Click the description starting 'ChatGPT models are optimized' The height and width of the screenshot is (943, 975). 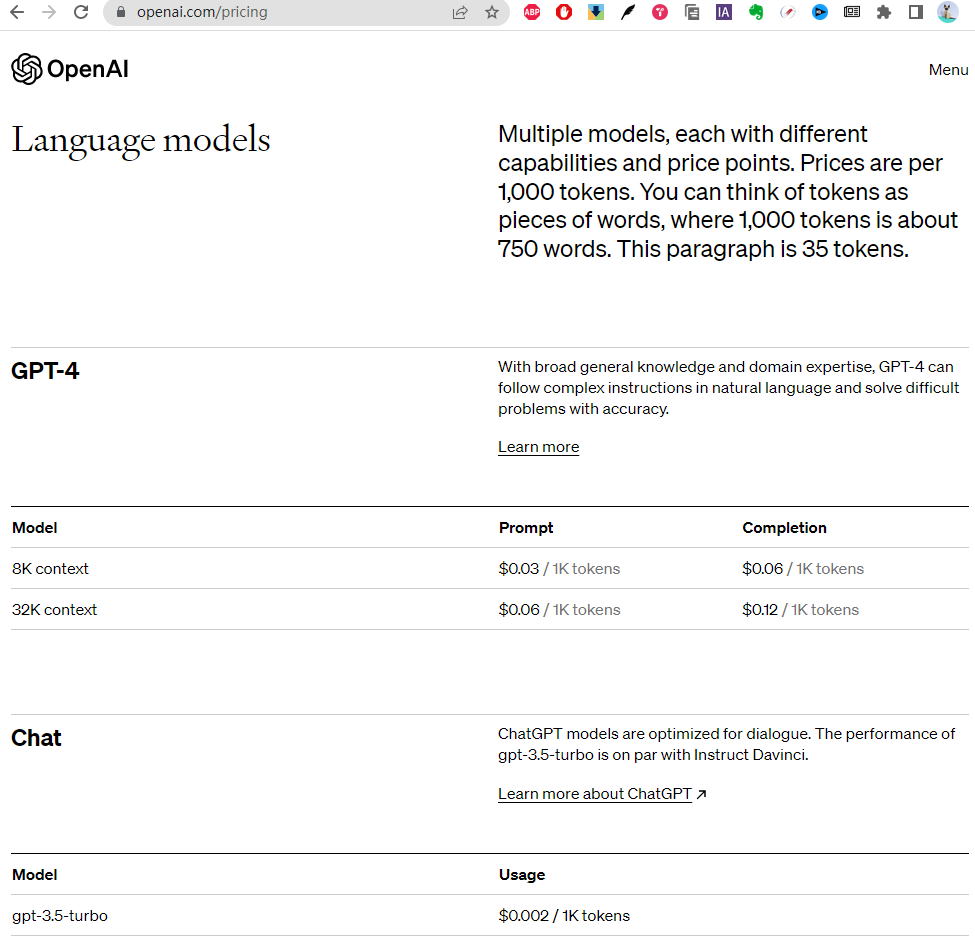(726, 744)
